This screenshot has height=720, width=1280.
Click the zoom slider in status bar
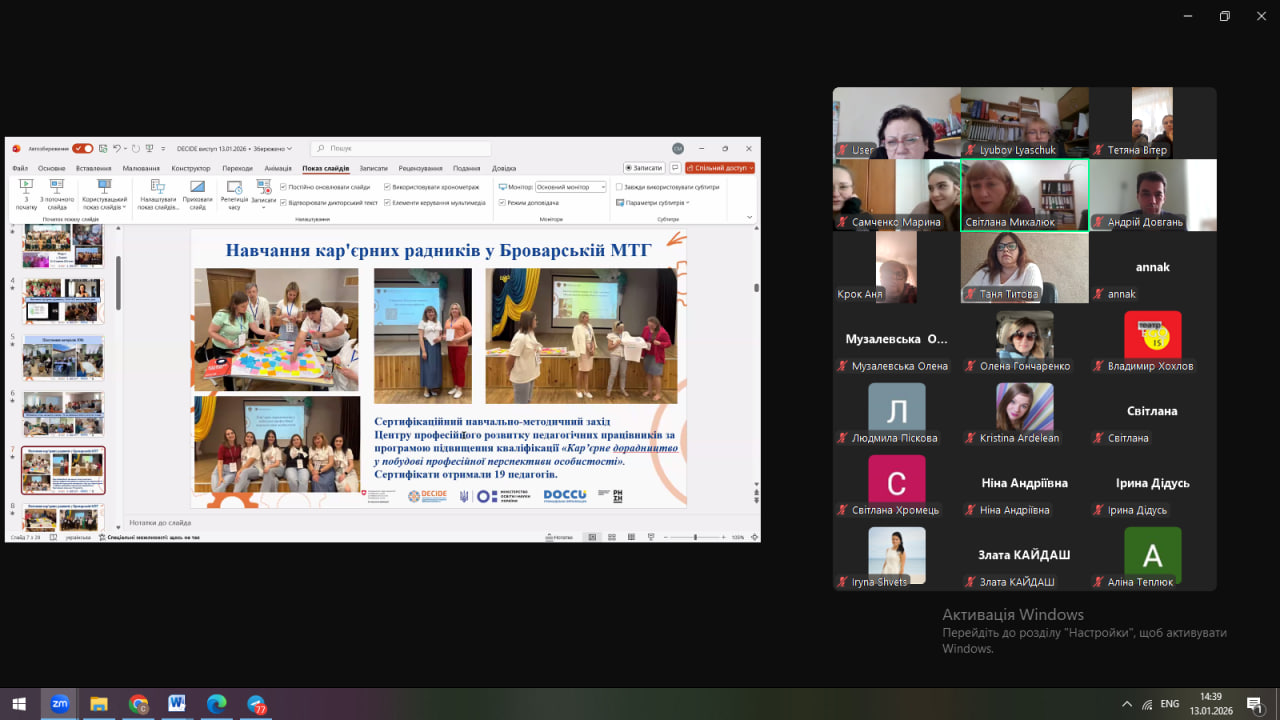point(696,537)
